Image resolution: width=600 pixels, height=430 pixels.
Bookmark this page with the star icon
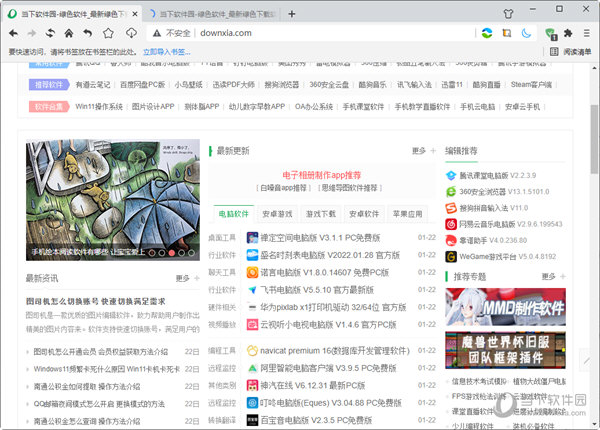coord(108,33)
